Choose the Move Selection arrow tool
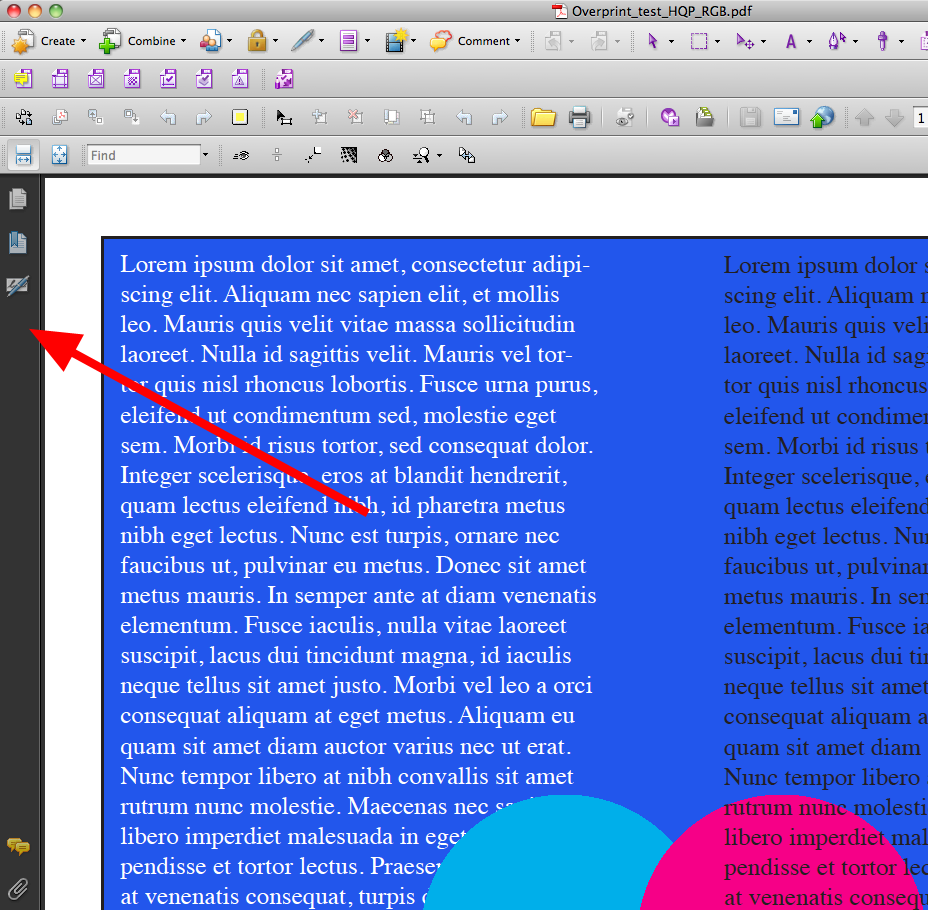This screenshot has height=910, width=928. 745,41
